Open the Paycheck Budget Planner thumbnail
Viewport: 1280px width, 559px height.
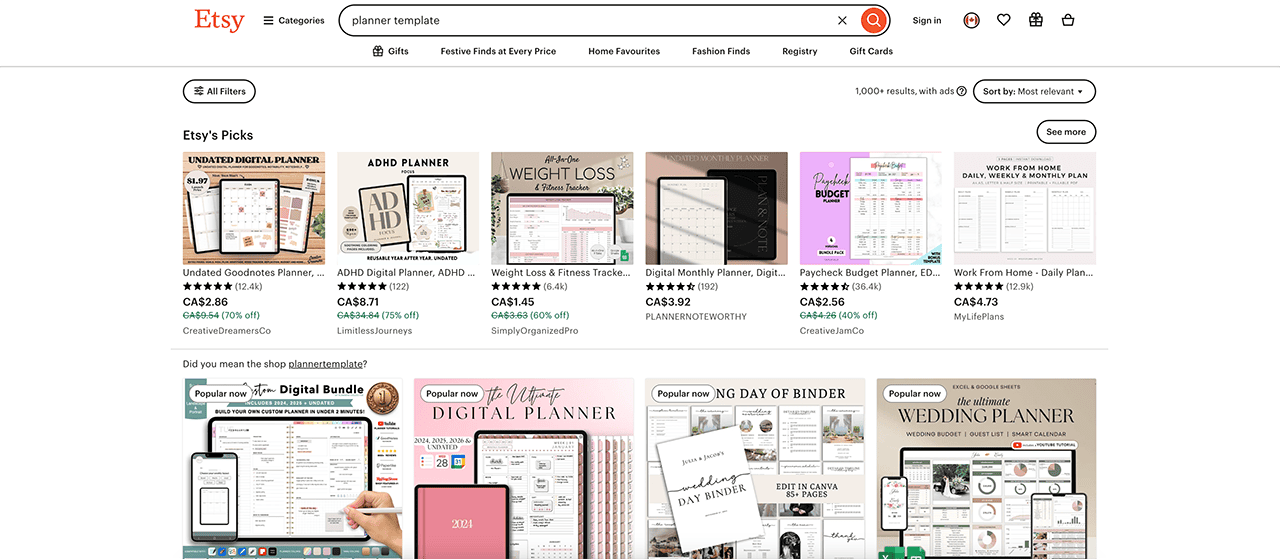871,208
